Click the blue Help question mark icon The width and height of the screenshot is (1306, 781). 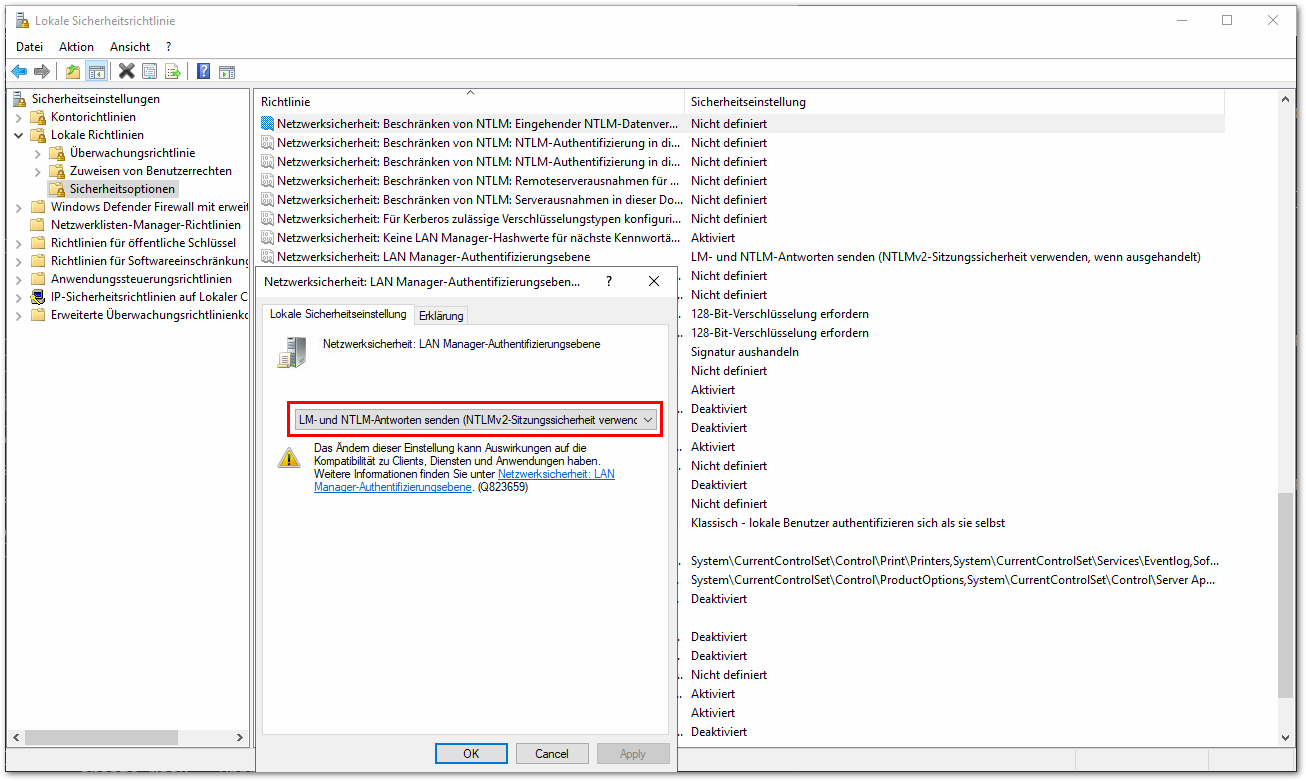tap(203, 71)
